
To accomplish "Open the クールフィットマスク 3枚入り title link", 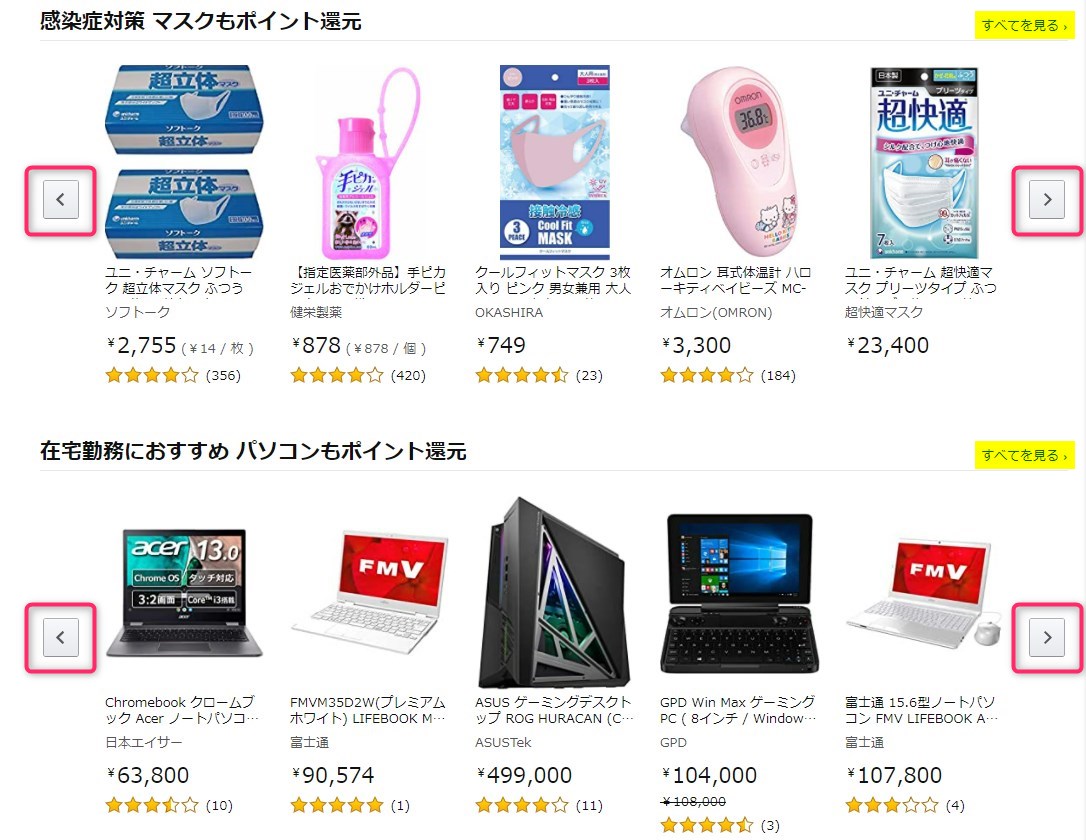I will tap(553, 280).
